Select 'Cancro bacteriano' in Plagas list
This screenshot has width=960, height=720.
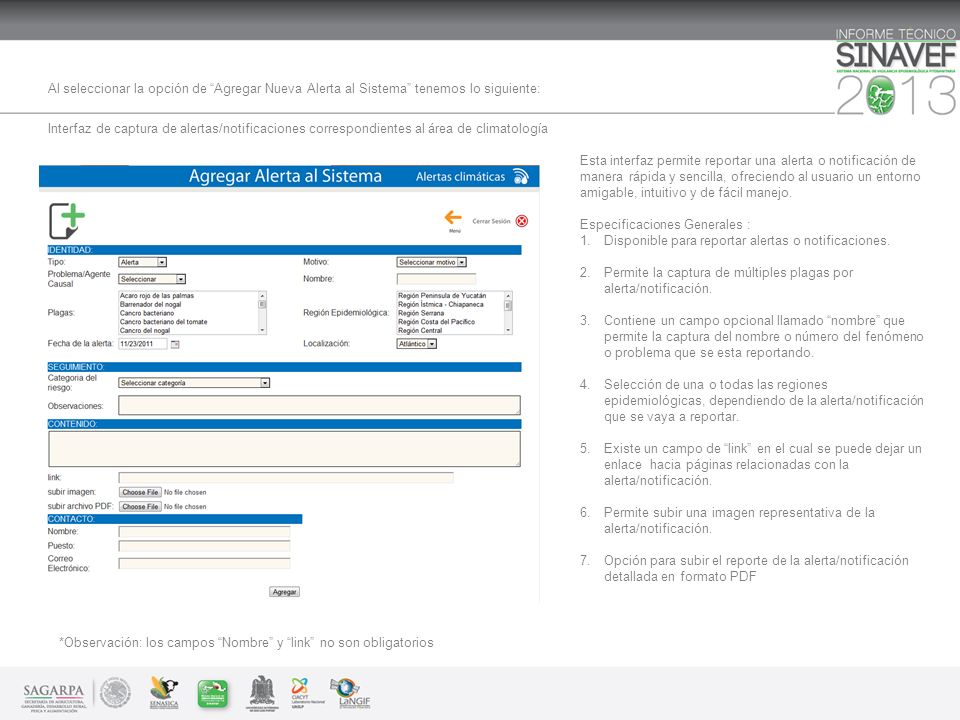point(147,313)
